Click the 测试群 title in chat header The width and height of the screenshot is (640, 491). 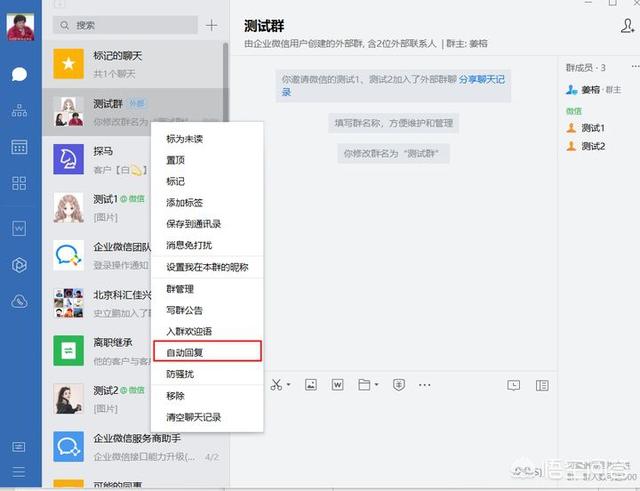pyautogui.click(x=264, y=26)
